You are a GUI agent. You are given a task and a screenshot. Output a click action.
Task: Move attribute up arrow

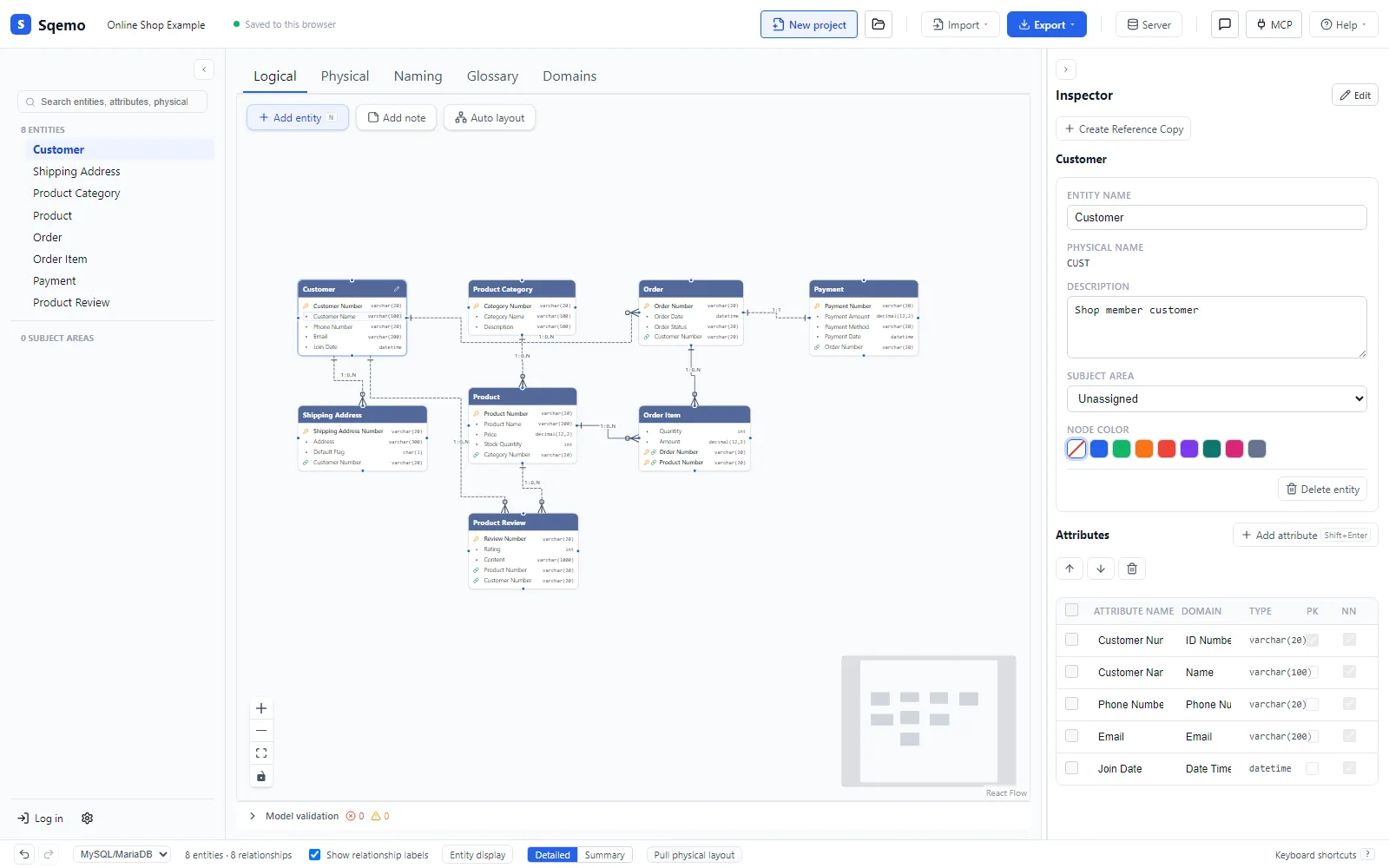(x=1070, y=569)
